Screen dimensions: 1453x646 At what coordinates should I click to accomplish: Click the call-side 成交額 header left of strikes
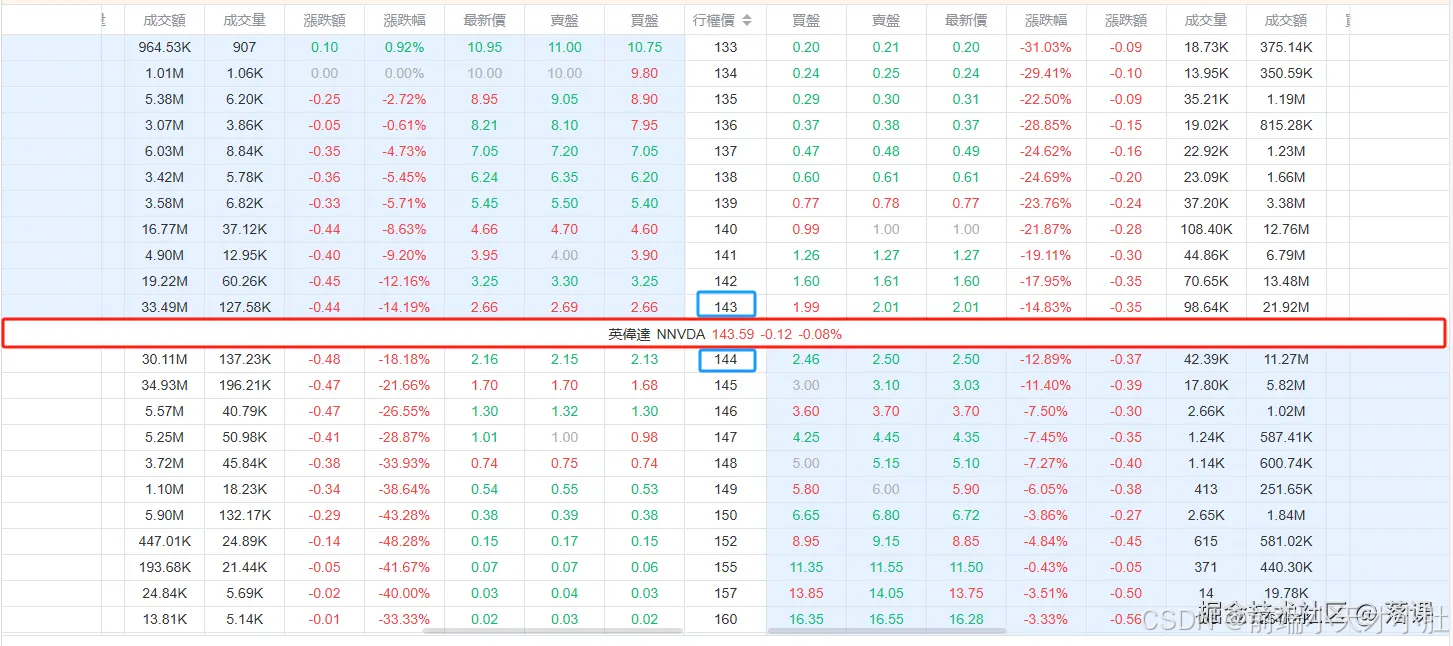click(x=164, y=20)
